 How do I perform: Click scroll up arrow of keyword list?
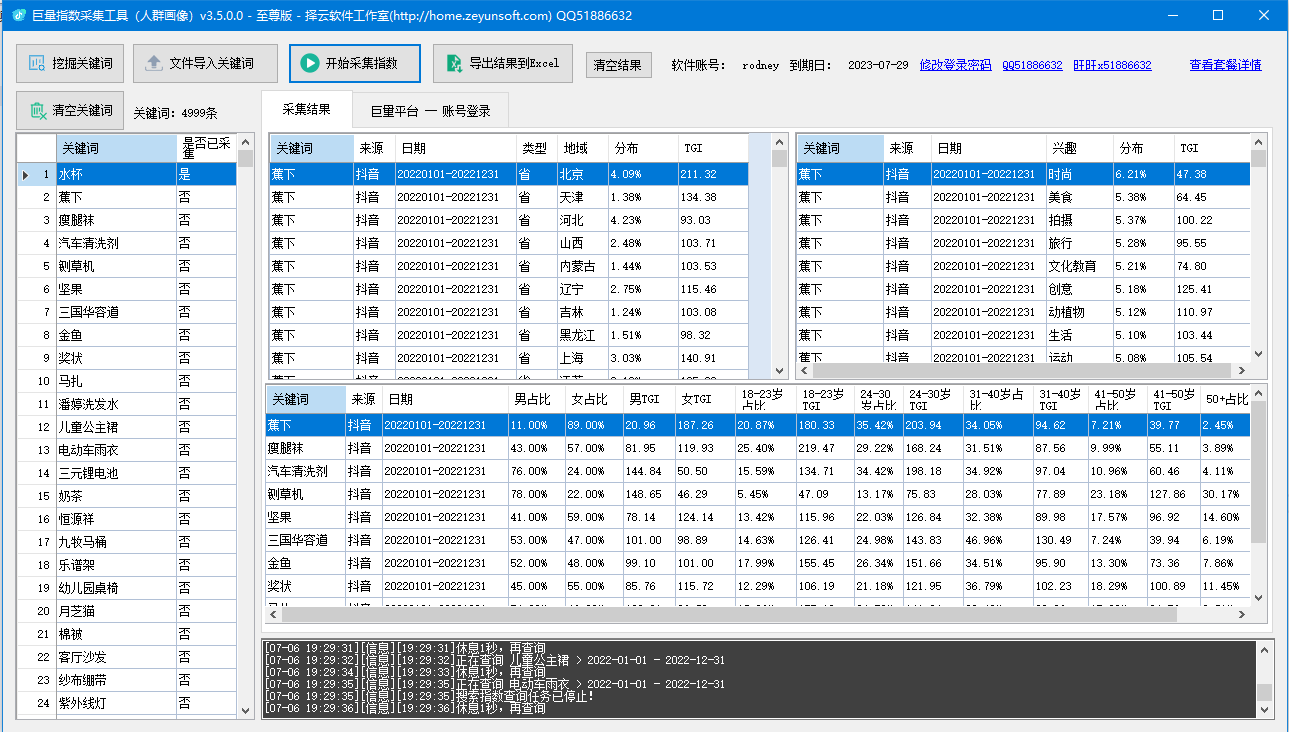click(x=246, y=143)
